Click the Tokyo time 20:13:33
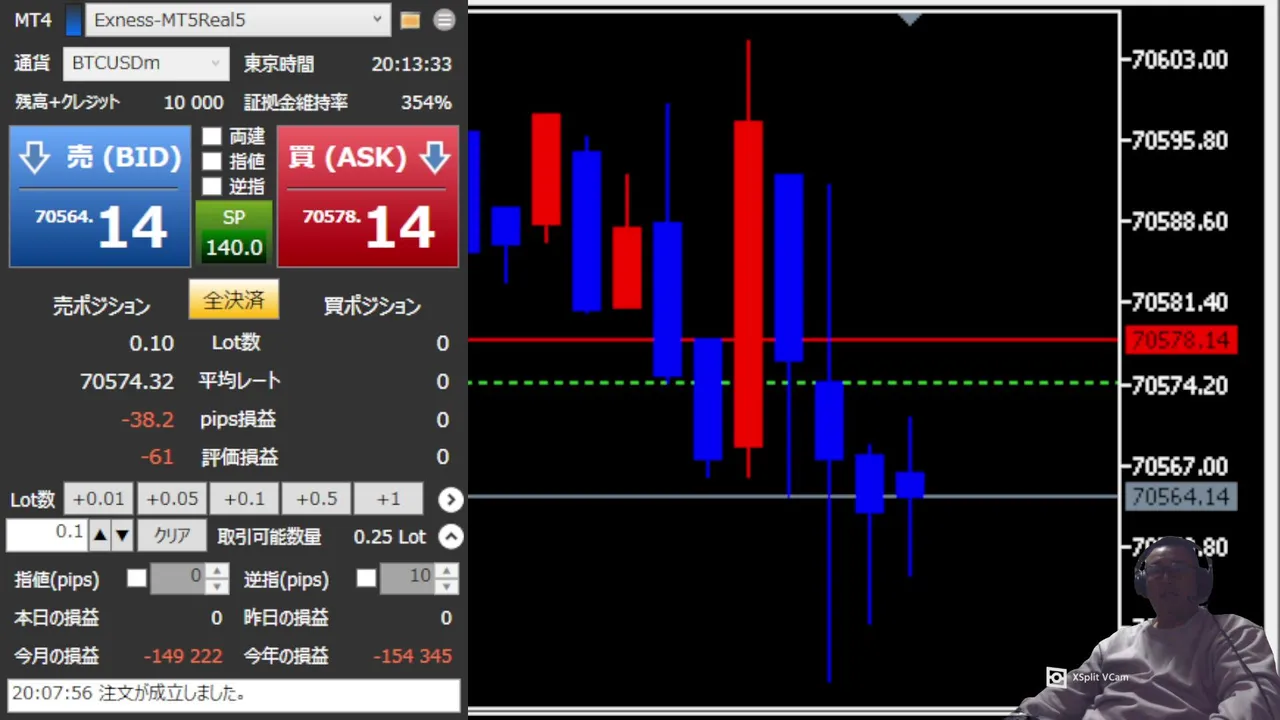Screen dimensions: 1280x720 pos(411,64)
